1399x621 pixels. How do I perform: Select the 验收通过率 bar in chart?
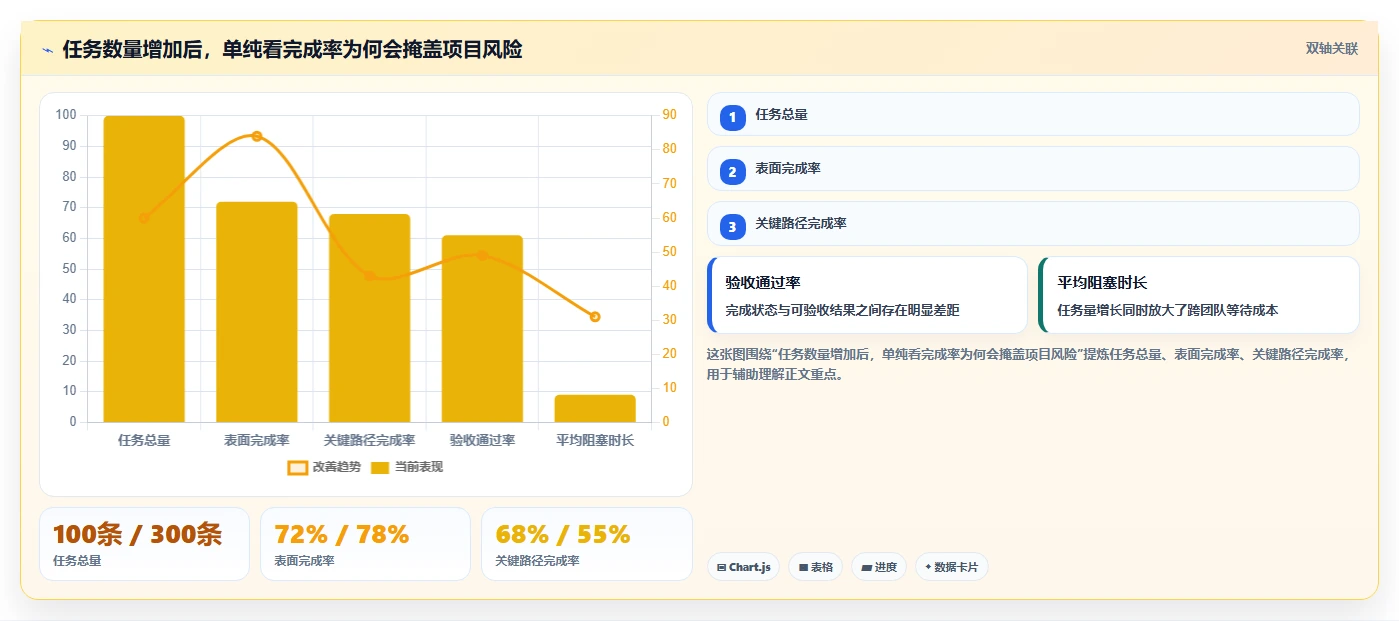[x=482, y=329]
